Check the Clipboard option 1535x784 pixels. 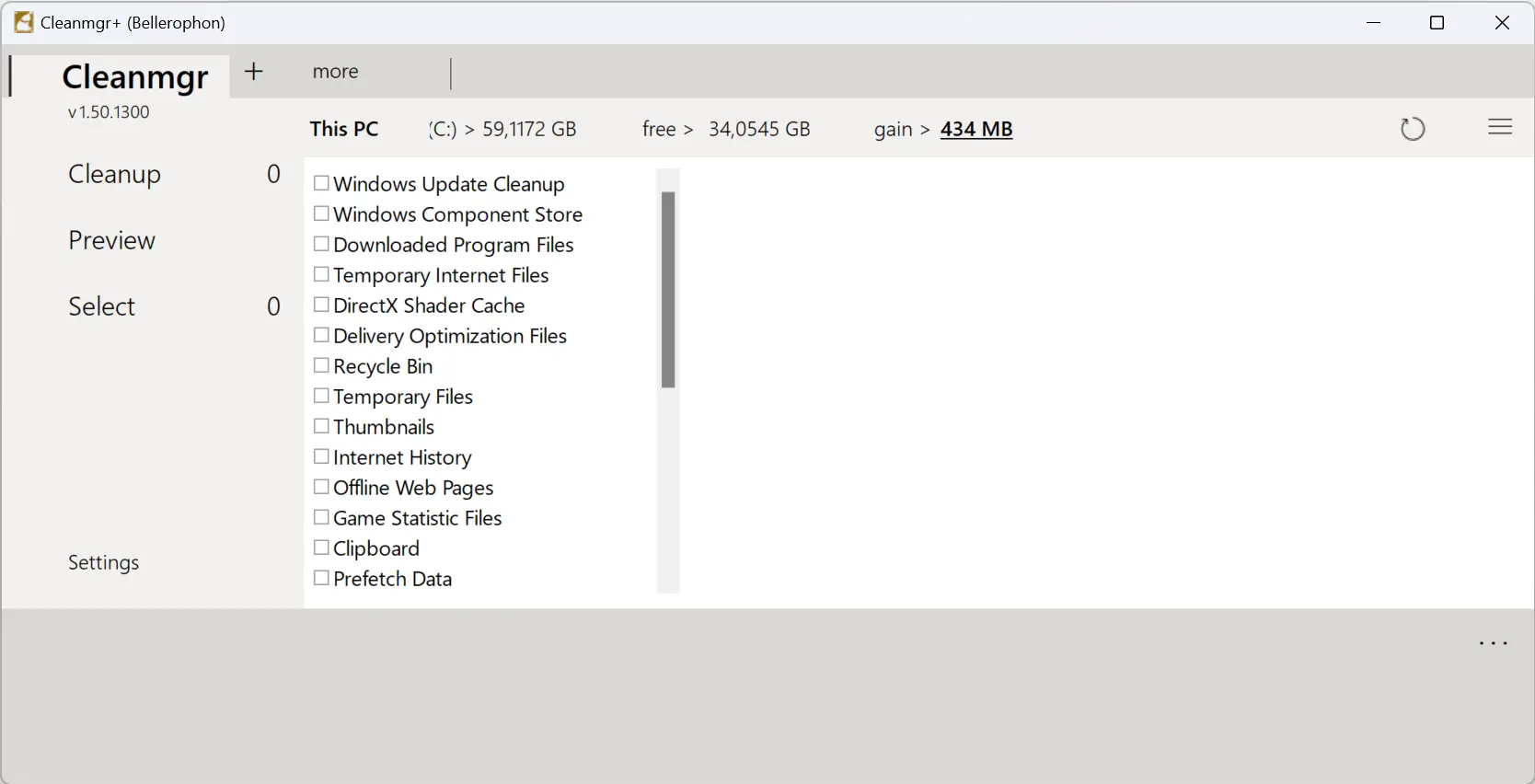pyautogui.click(x=321, y=548)
